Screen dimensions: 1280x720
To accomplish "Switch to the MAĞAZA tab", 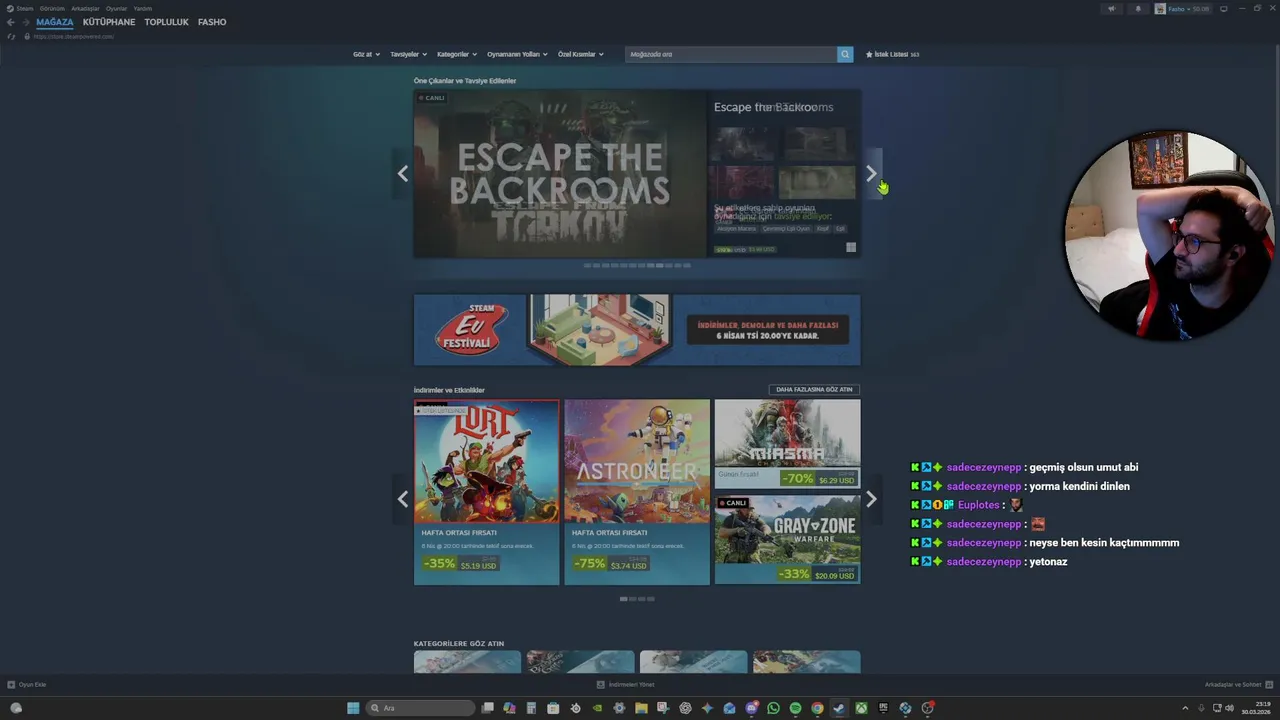I will (x=55, y=22).
